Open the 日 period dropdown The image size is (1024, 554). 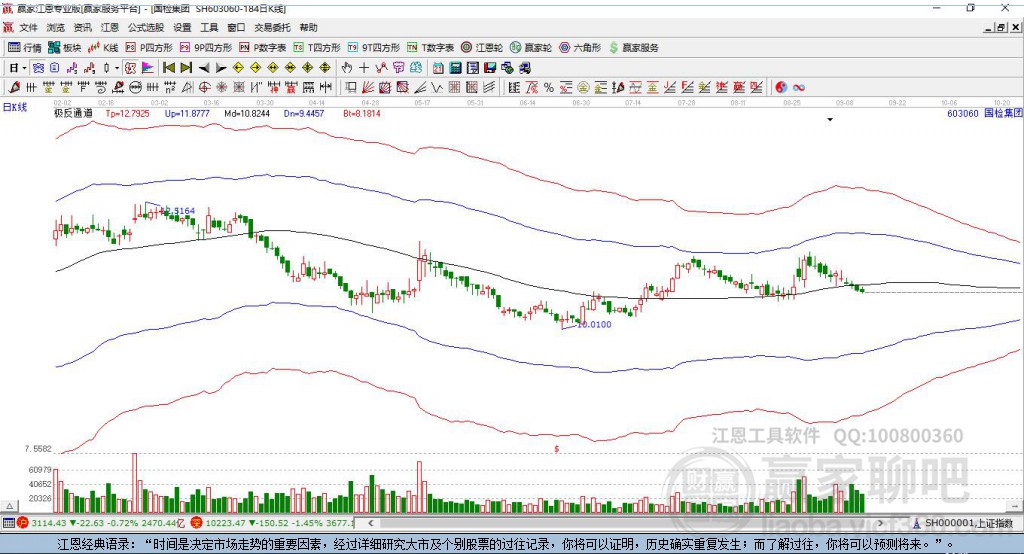point(18,67)
